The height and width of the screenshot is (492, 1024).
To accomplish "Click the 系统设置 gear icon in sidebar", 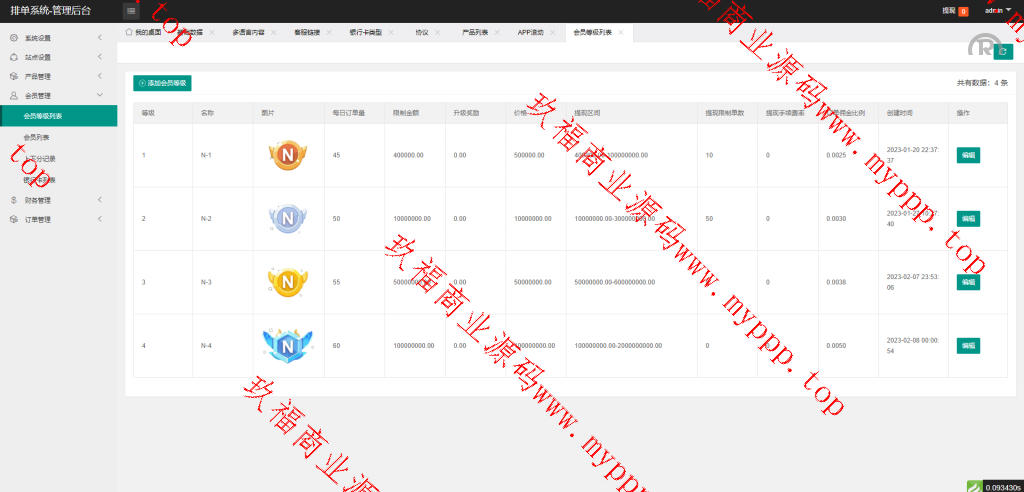I will click(x=14, y=38).
